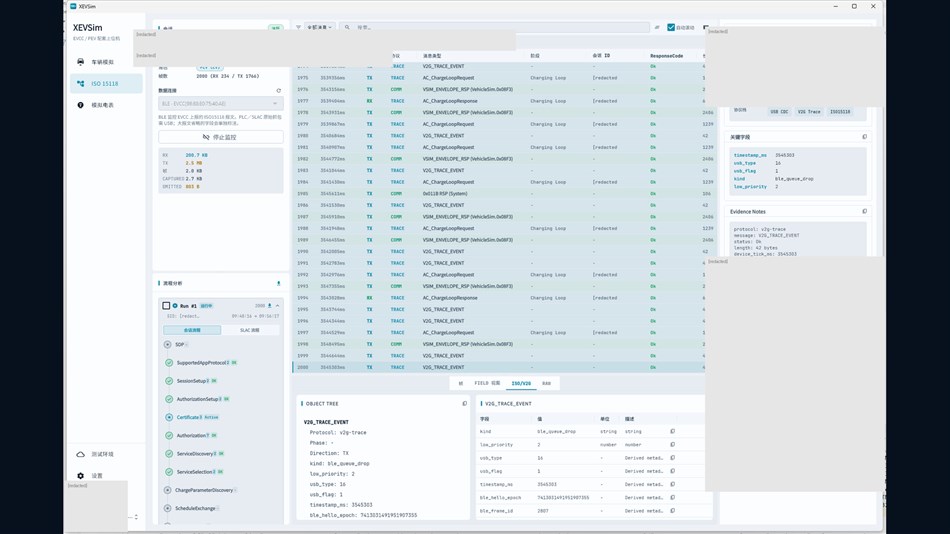Image resolution: width=950 pixels, height=534 pixels.
Task: Open 测试环境 test environment from sidebar
Action: coord(105,454)
